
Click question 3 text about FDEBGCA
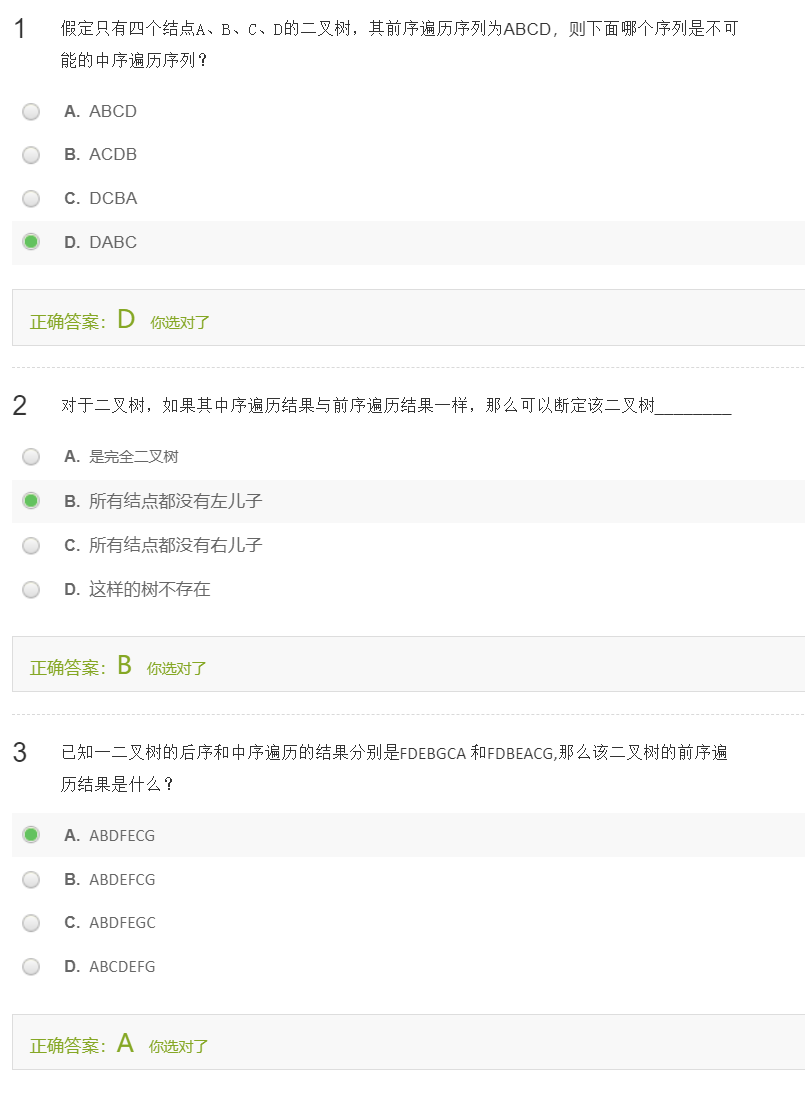394,768
